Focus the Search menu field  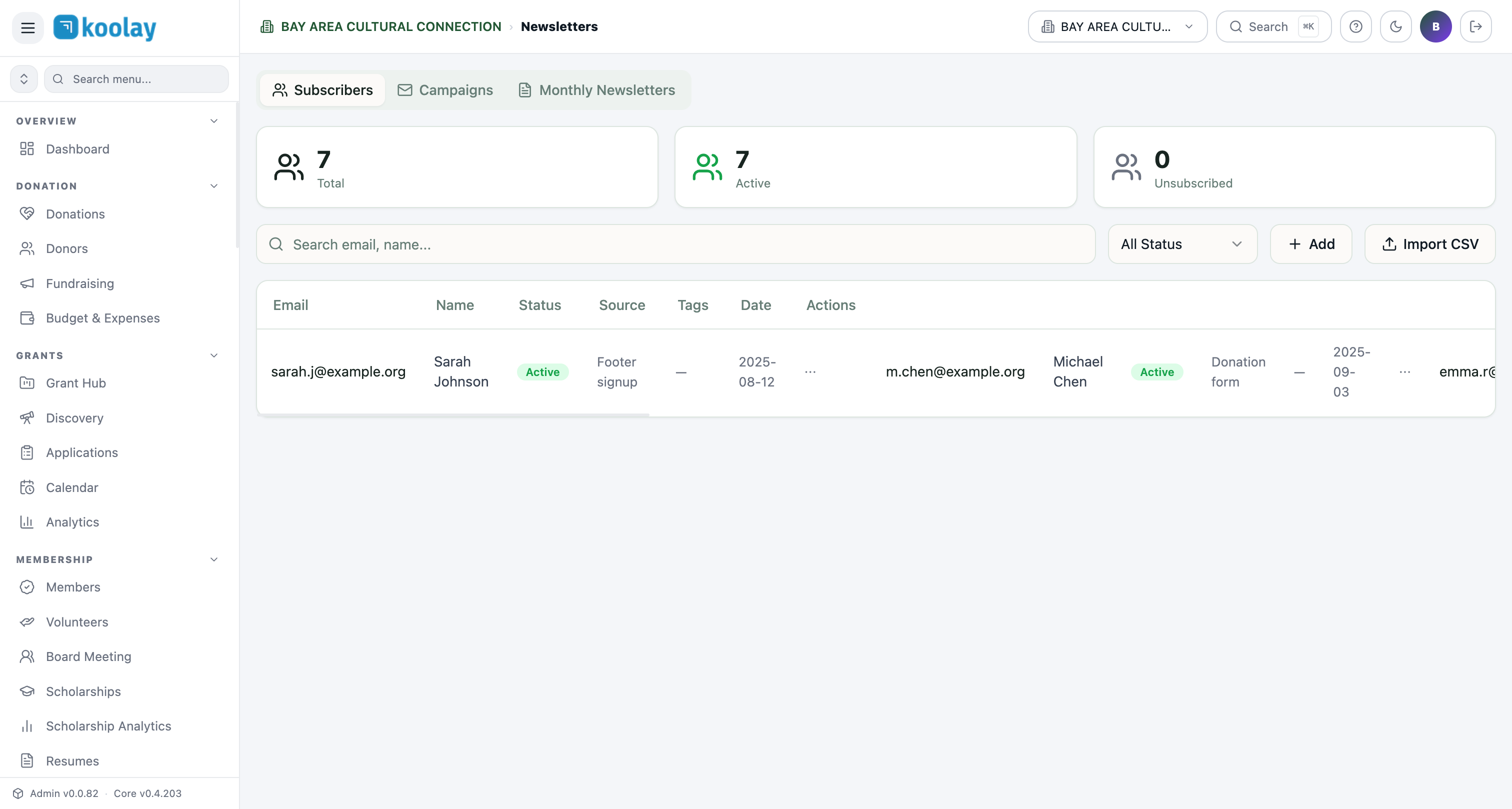click(136, 78)
